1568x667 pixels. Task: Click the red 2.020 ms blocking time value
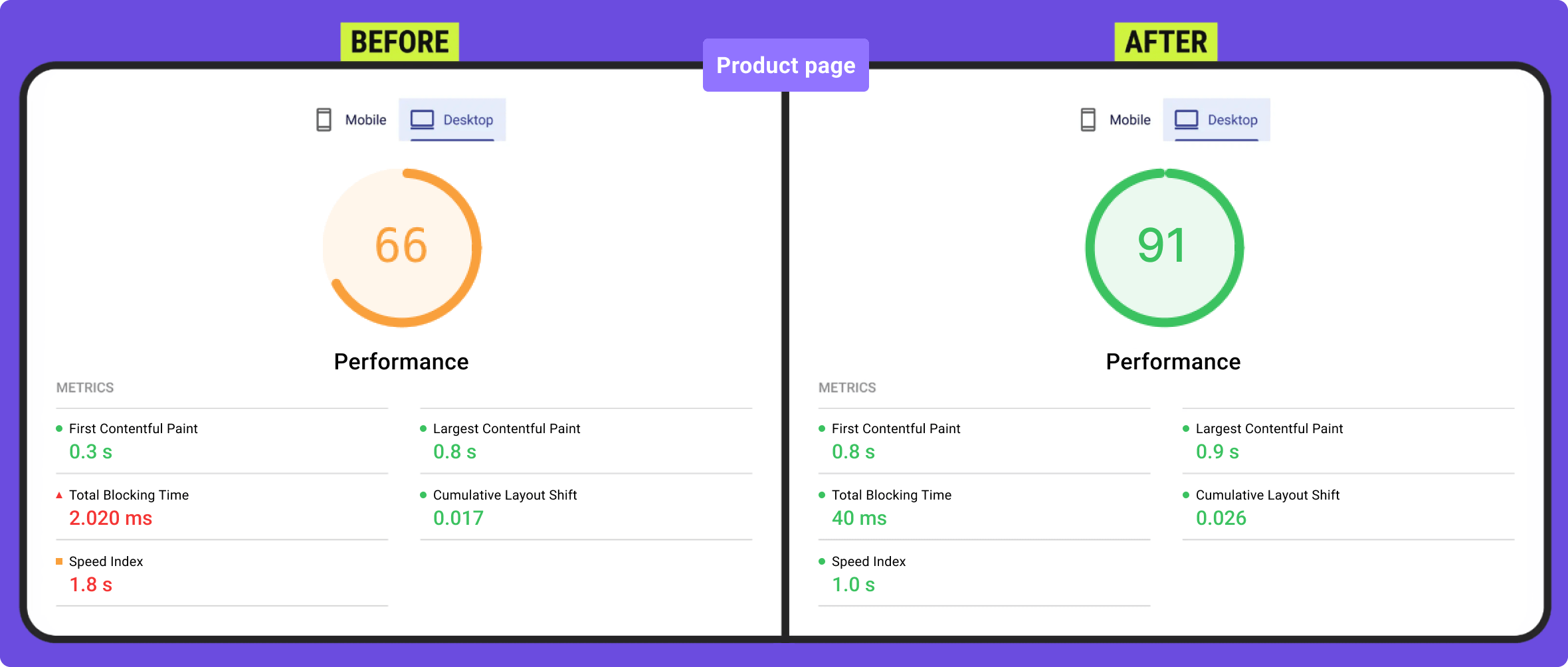110,518
